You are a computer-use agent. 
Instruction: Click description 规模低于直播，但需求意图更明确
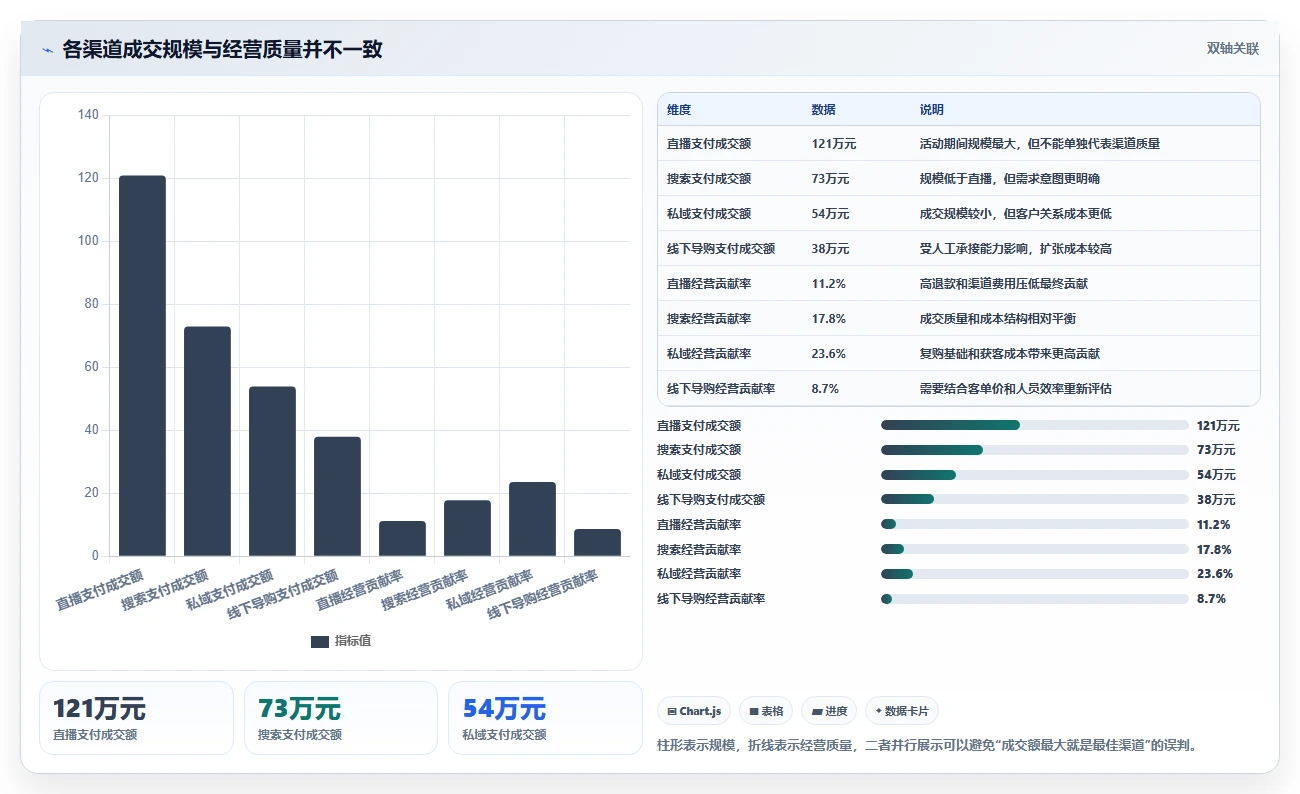point(1010,179)
